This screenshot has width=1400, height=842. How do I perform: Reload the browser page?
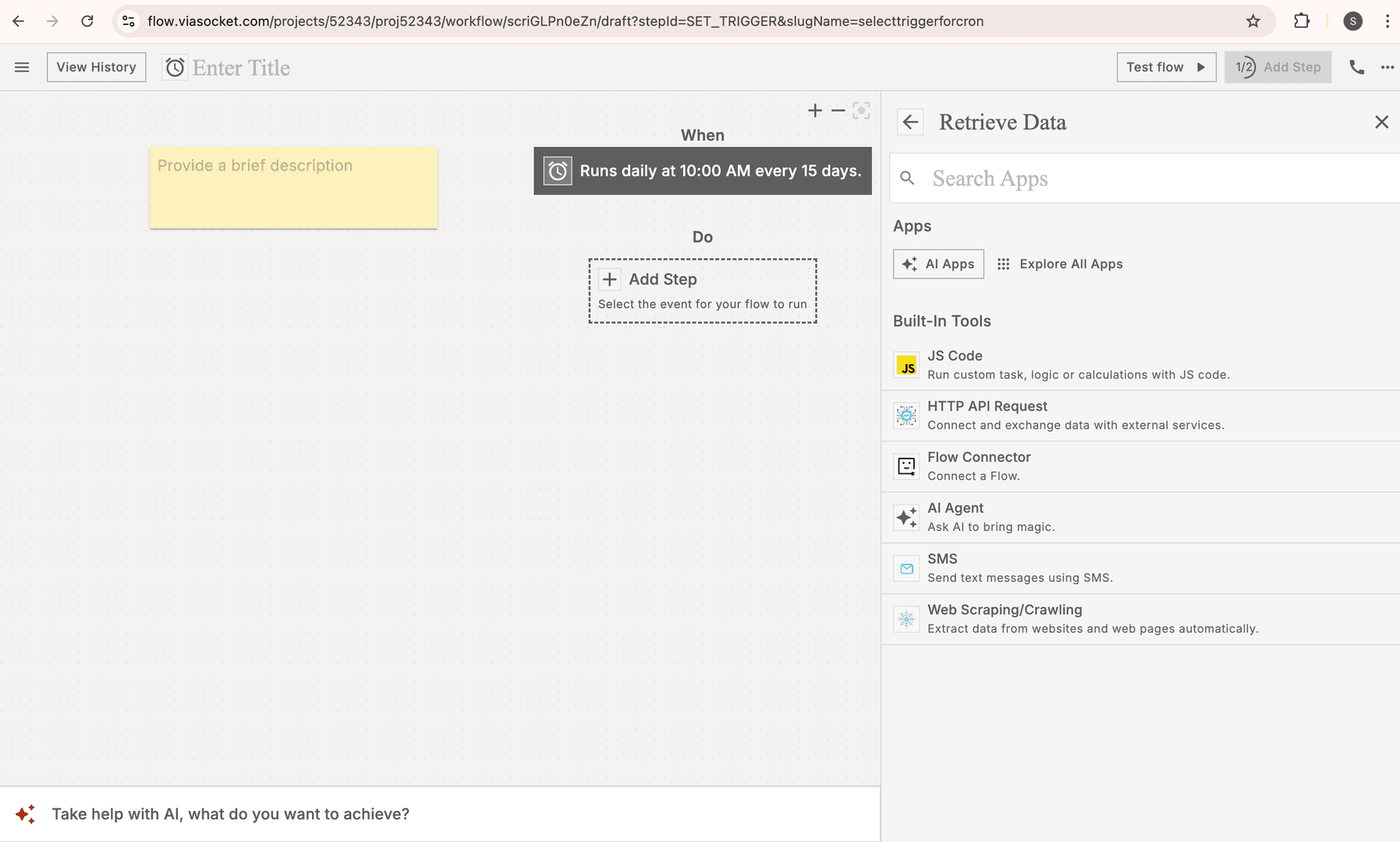tap(87, 21)
